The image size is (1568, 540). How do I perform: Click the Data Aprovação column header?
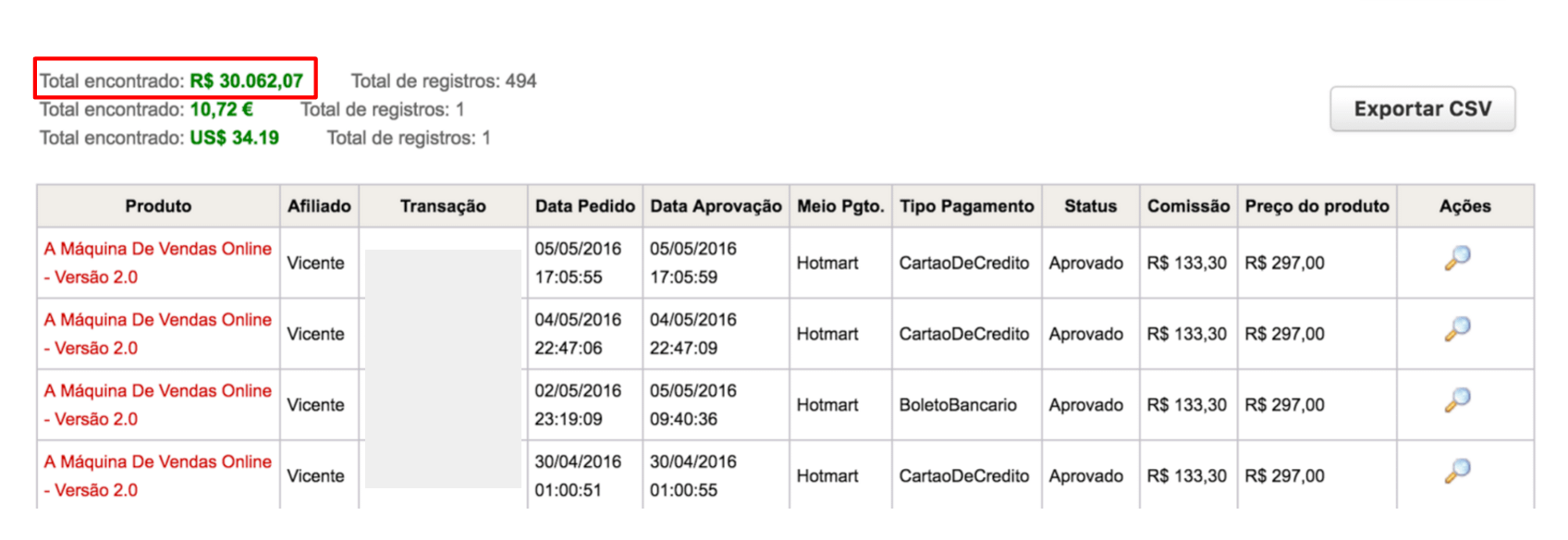click(x=716, y=206)
